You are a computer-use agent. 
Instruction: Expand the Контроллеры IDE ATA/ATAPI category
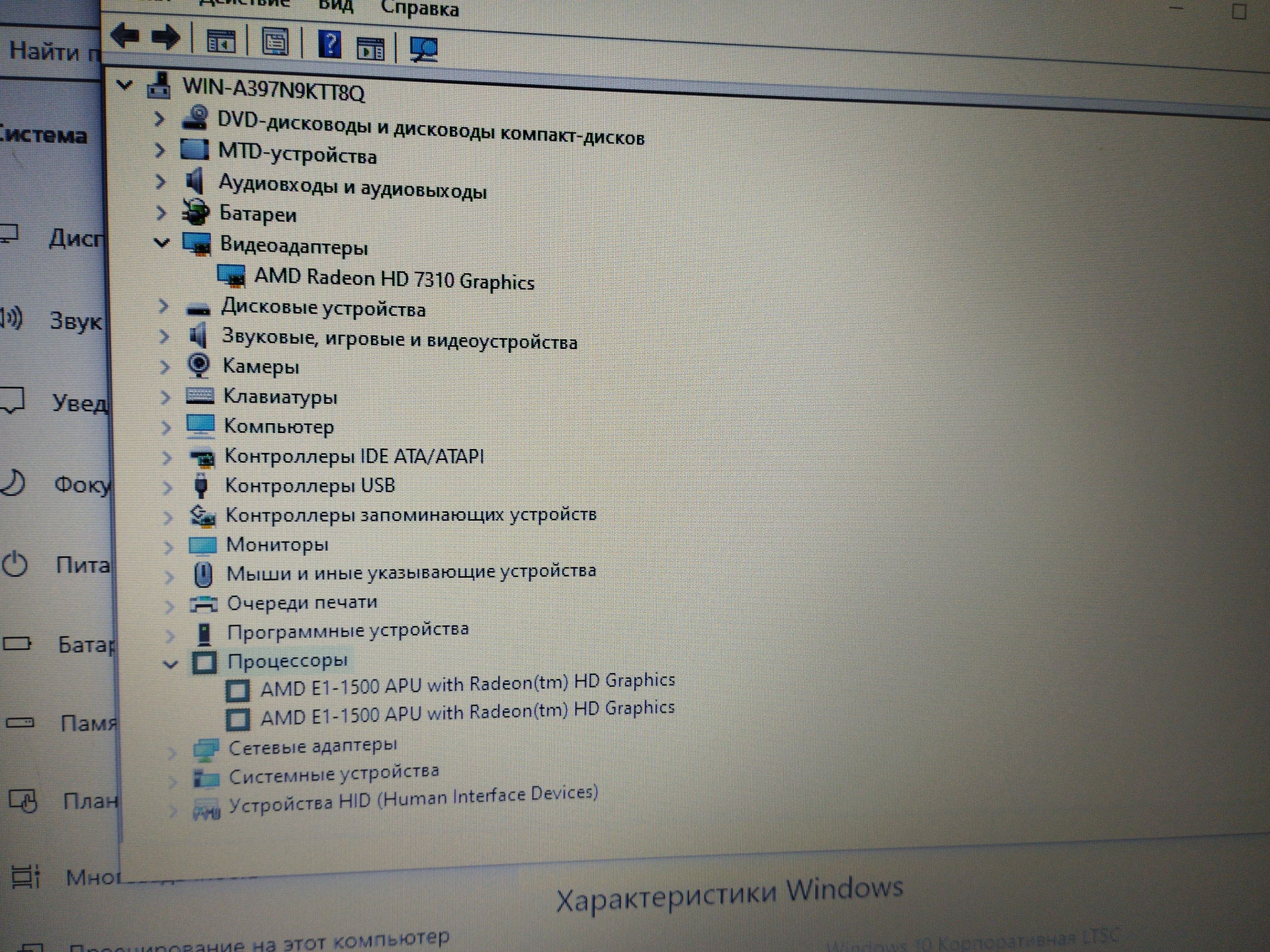[x=167, y=457]
